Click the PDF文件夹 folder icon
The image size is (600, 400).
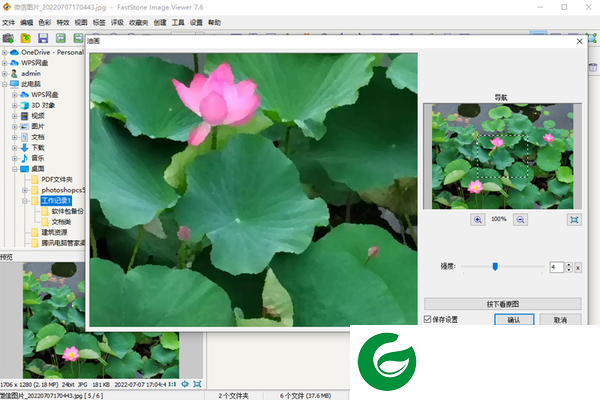pos(35,179)
